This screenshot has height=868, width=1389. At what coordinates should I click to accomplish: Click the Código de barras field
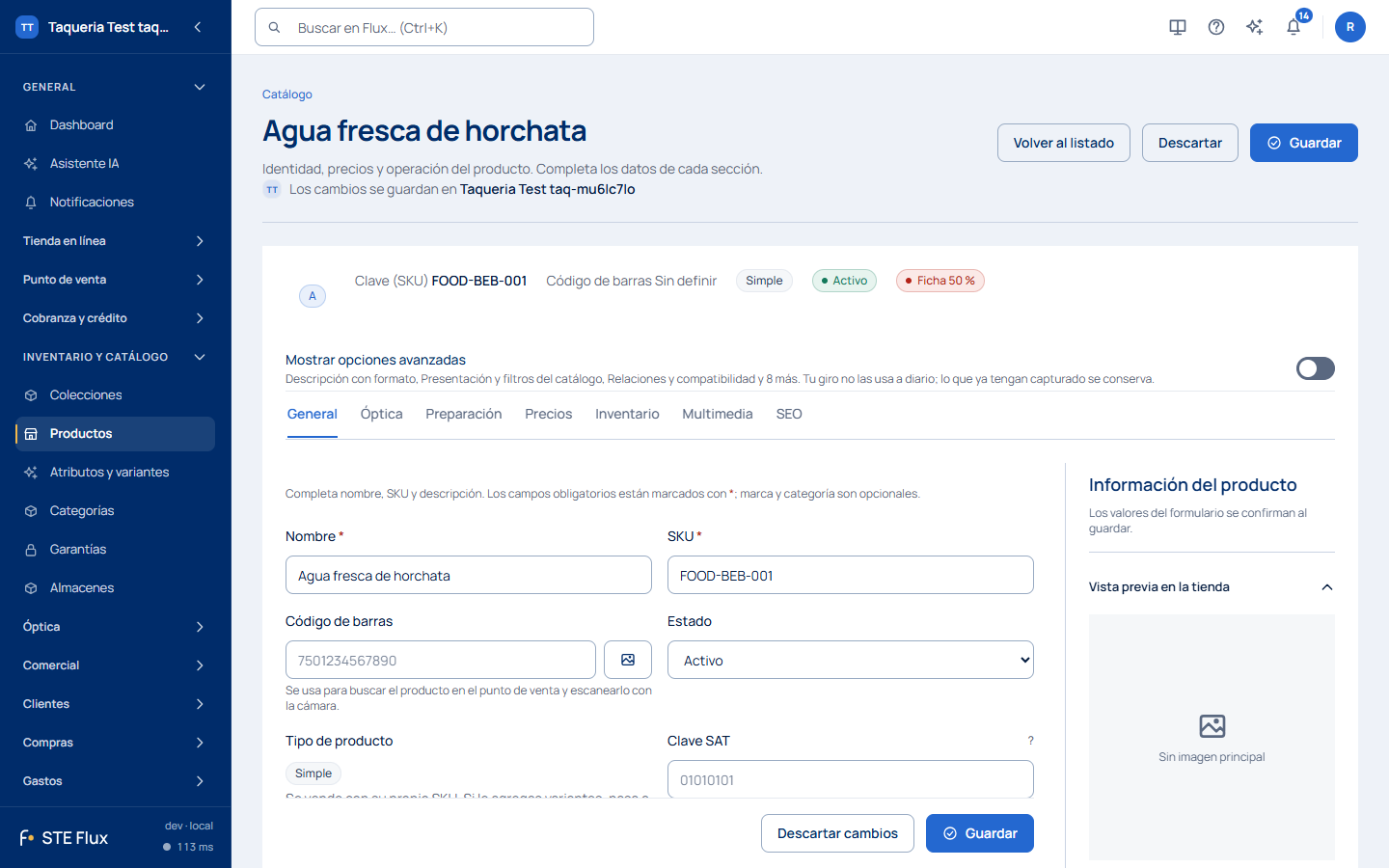coord(441,660)
